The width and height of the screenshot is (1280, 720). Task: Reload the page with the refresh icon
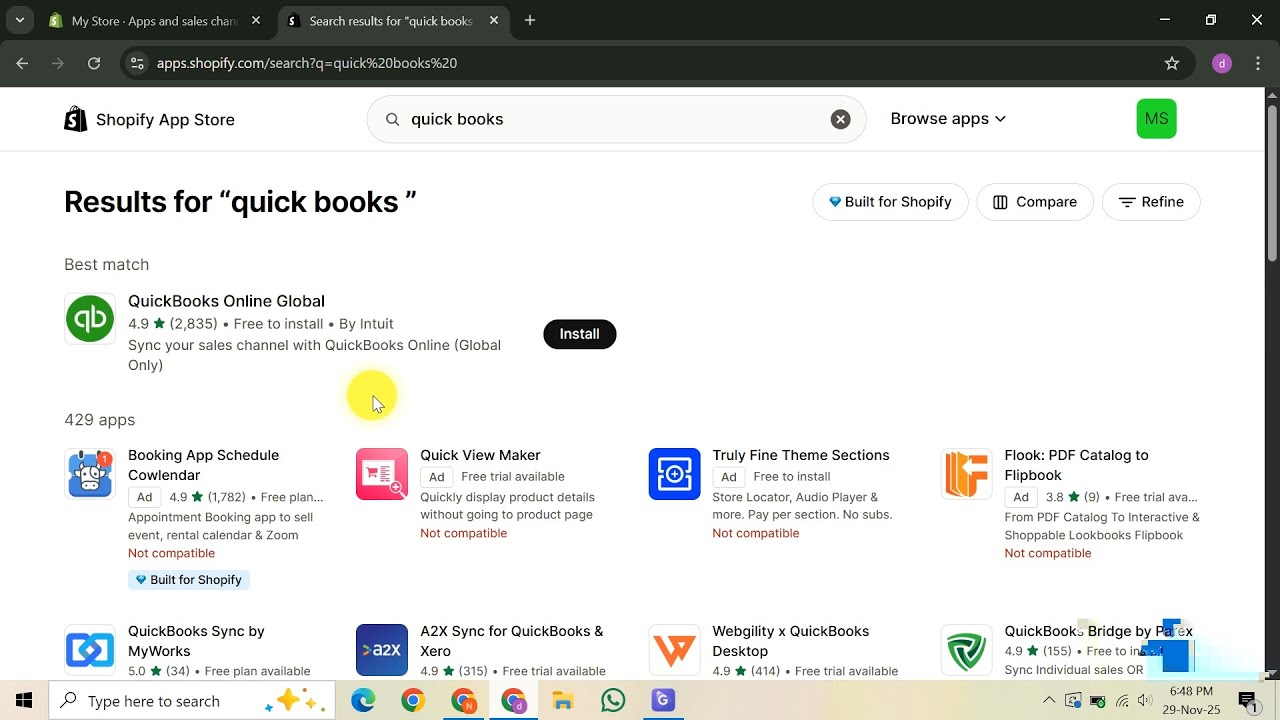[x=94, y=63]
